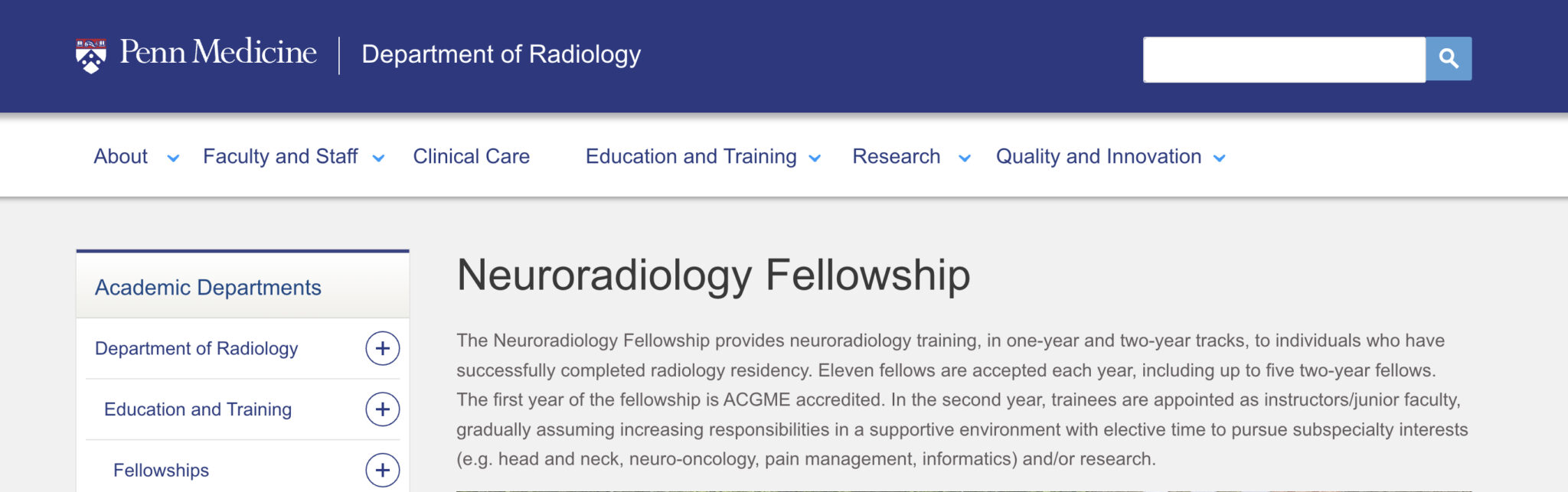Screen dimensions: 1568x492
Task: Select About from the navigation menu
Action: click(120, 157)
